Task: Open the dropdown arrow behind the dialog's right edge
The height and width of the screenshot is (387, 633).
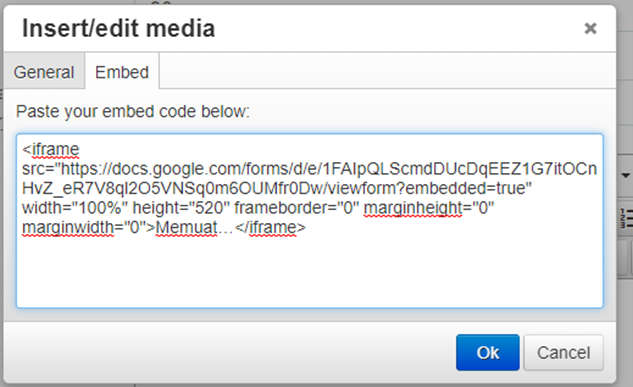Action: [625, 176]
